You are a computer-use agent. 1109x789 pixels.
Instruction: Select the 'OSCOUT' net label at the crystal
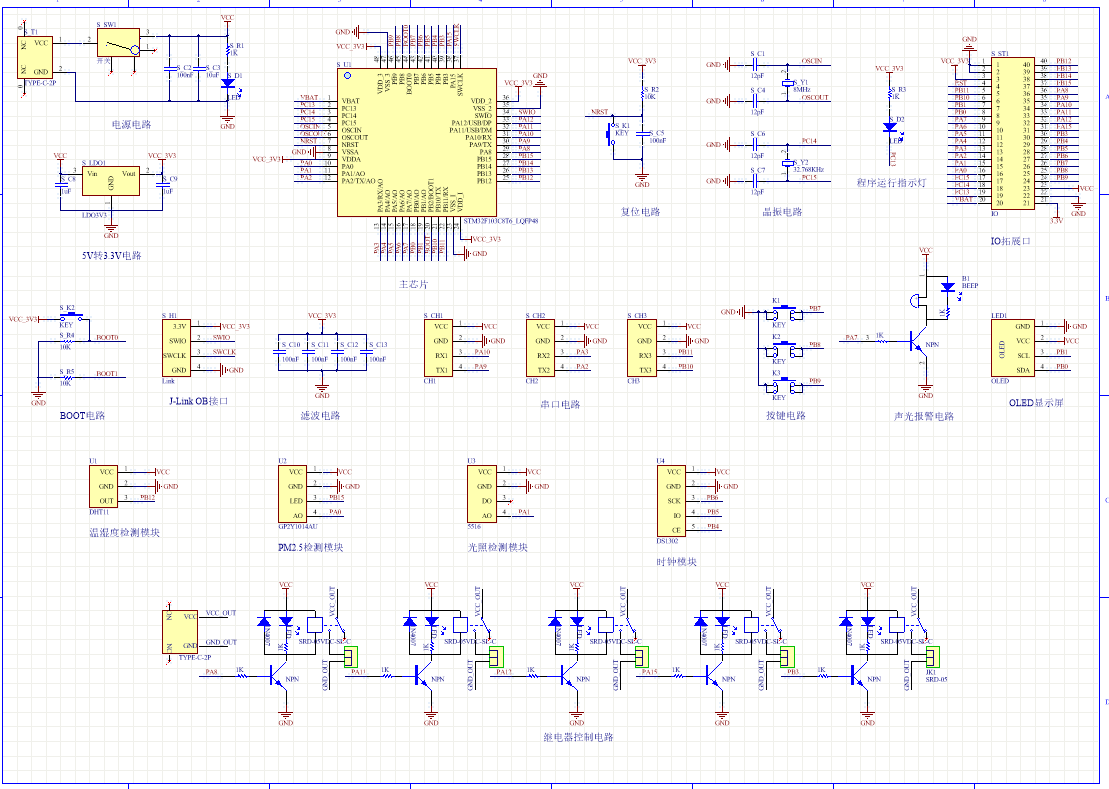click(x=815, y=98)
